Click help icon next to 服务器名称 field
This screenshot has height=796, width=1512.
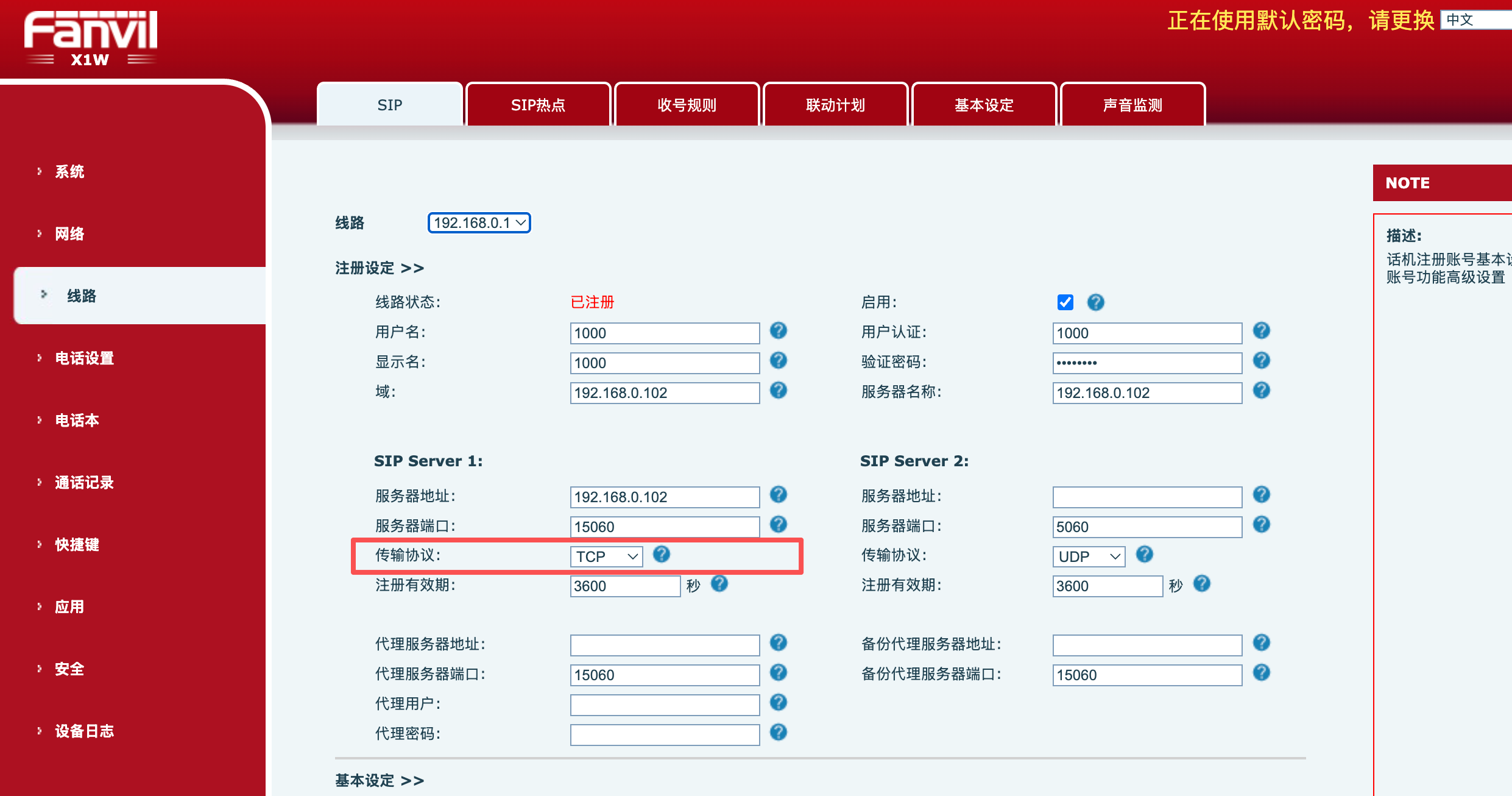[x=1262, y=391]
